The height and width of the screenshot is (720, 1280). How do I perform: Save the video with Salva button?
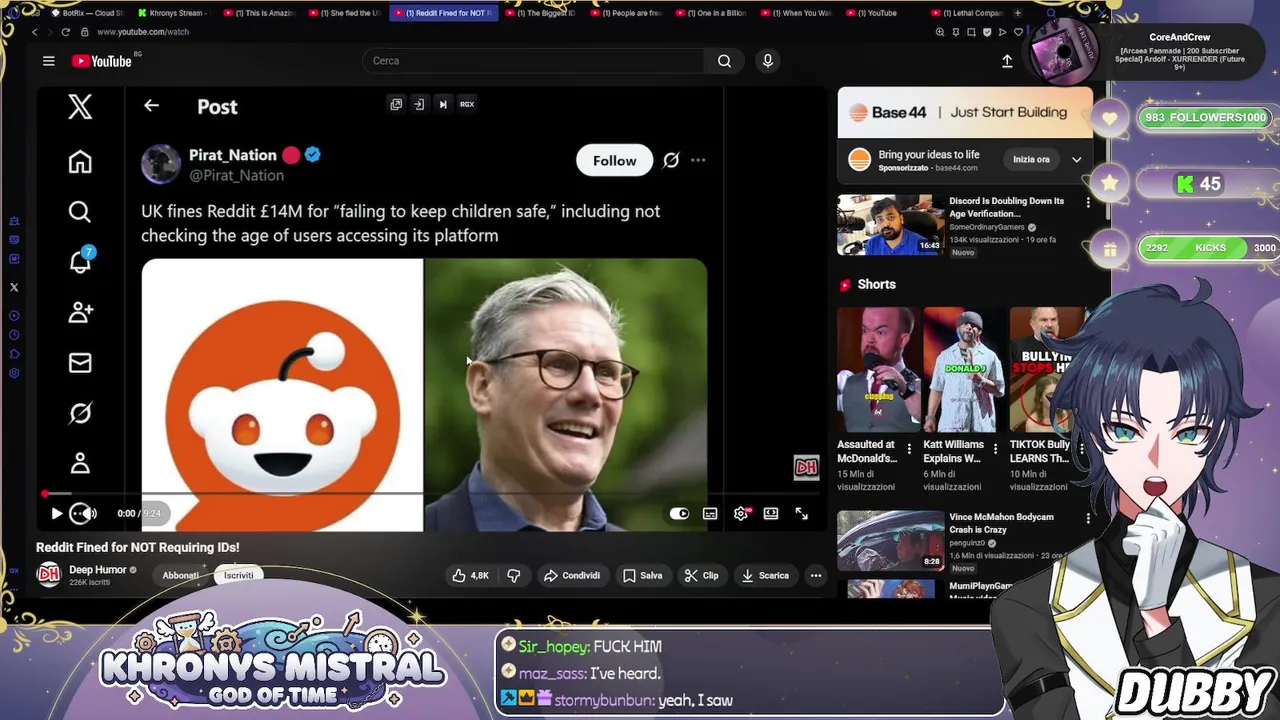(642, 575)
